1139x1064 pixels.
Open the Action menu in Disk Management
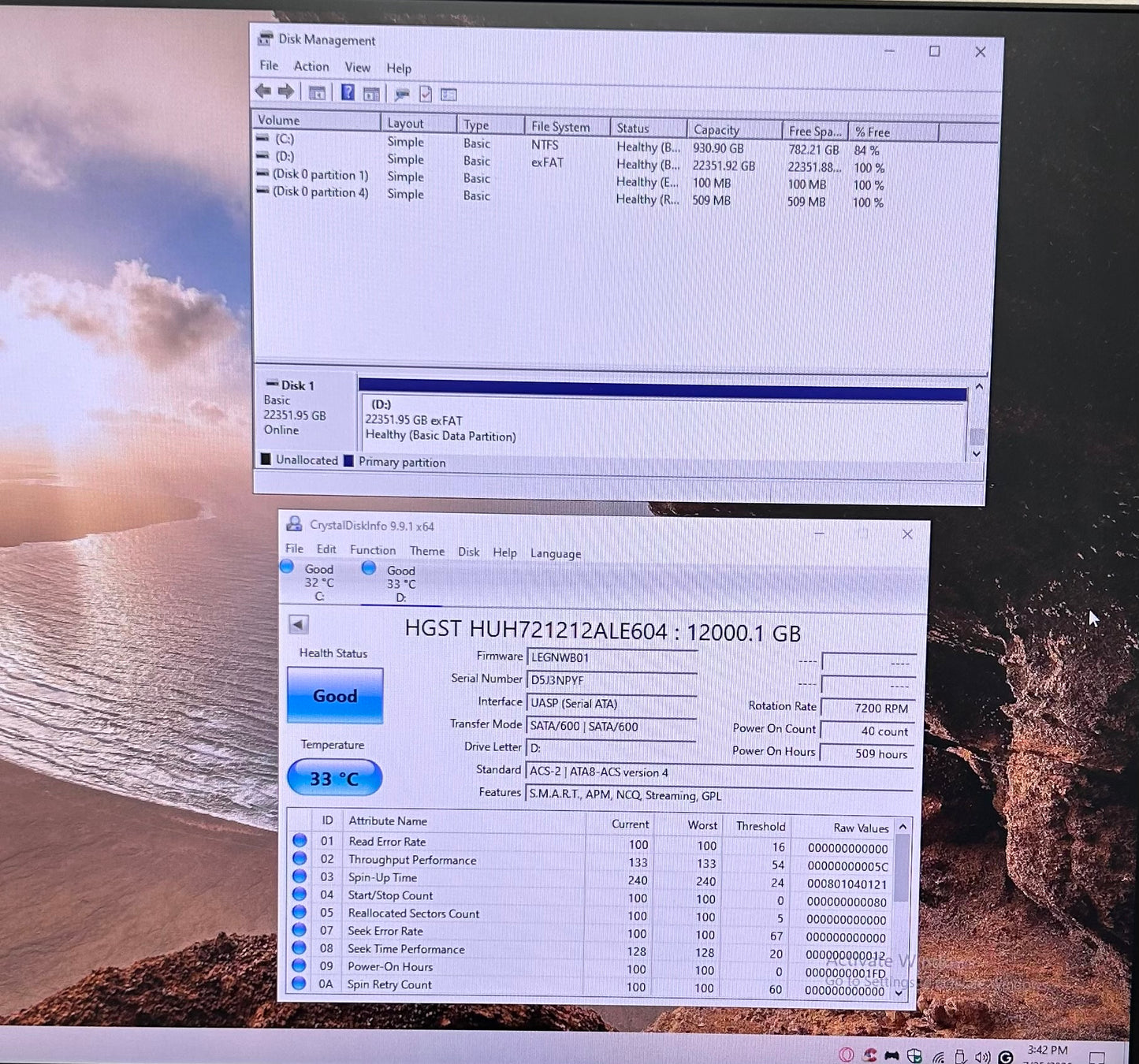pyautogui.click(x=311, y=67)
